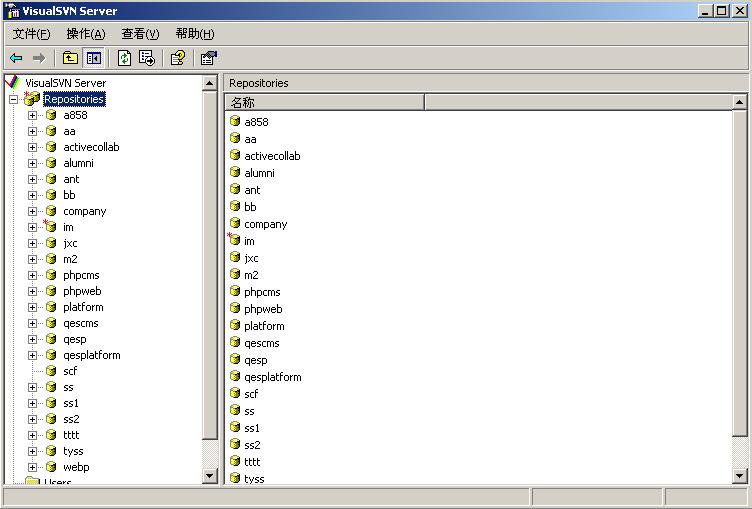Click the aa repository icon in right list

click(x=235, y=138)
